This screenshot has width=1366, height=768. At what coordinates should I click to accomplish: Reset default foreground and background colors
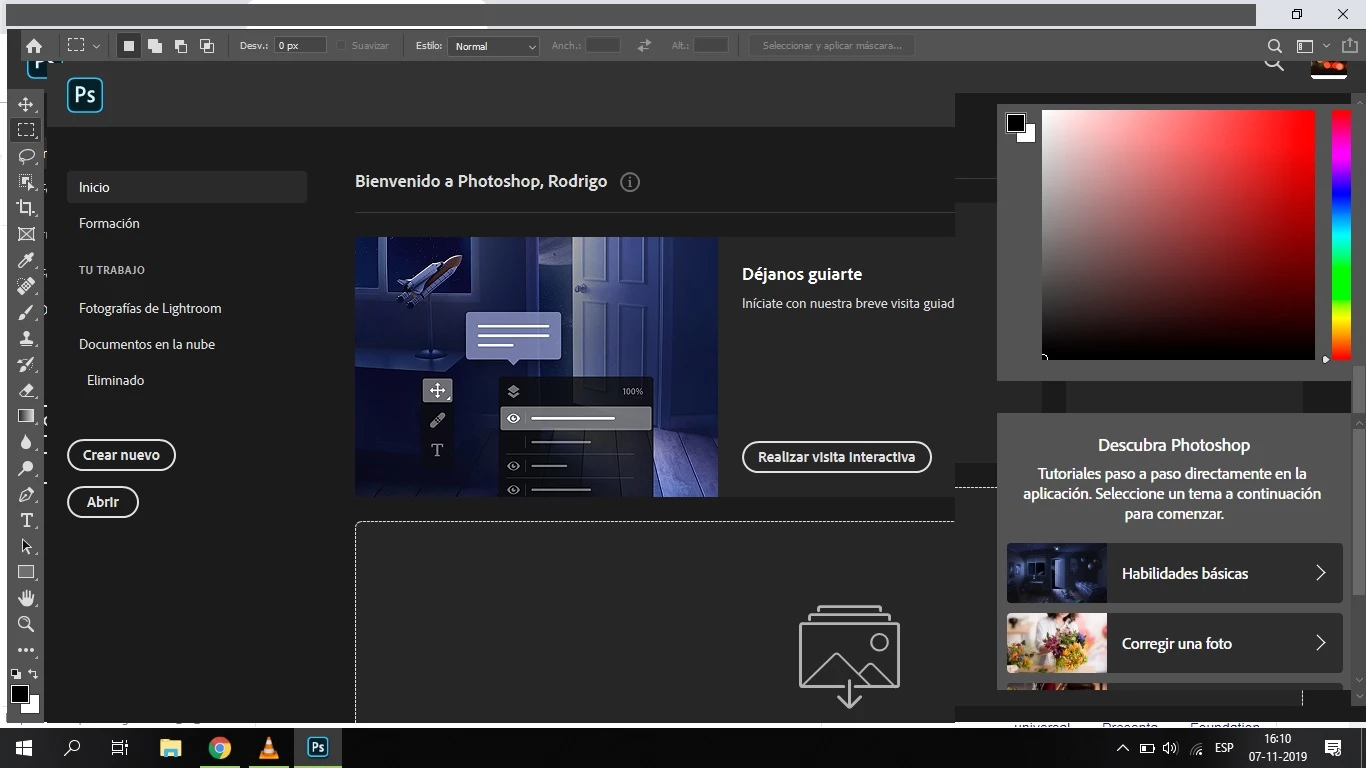16,674
